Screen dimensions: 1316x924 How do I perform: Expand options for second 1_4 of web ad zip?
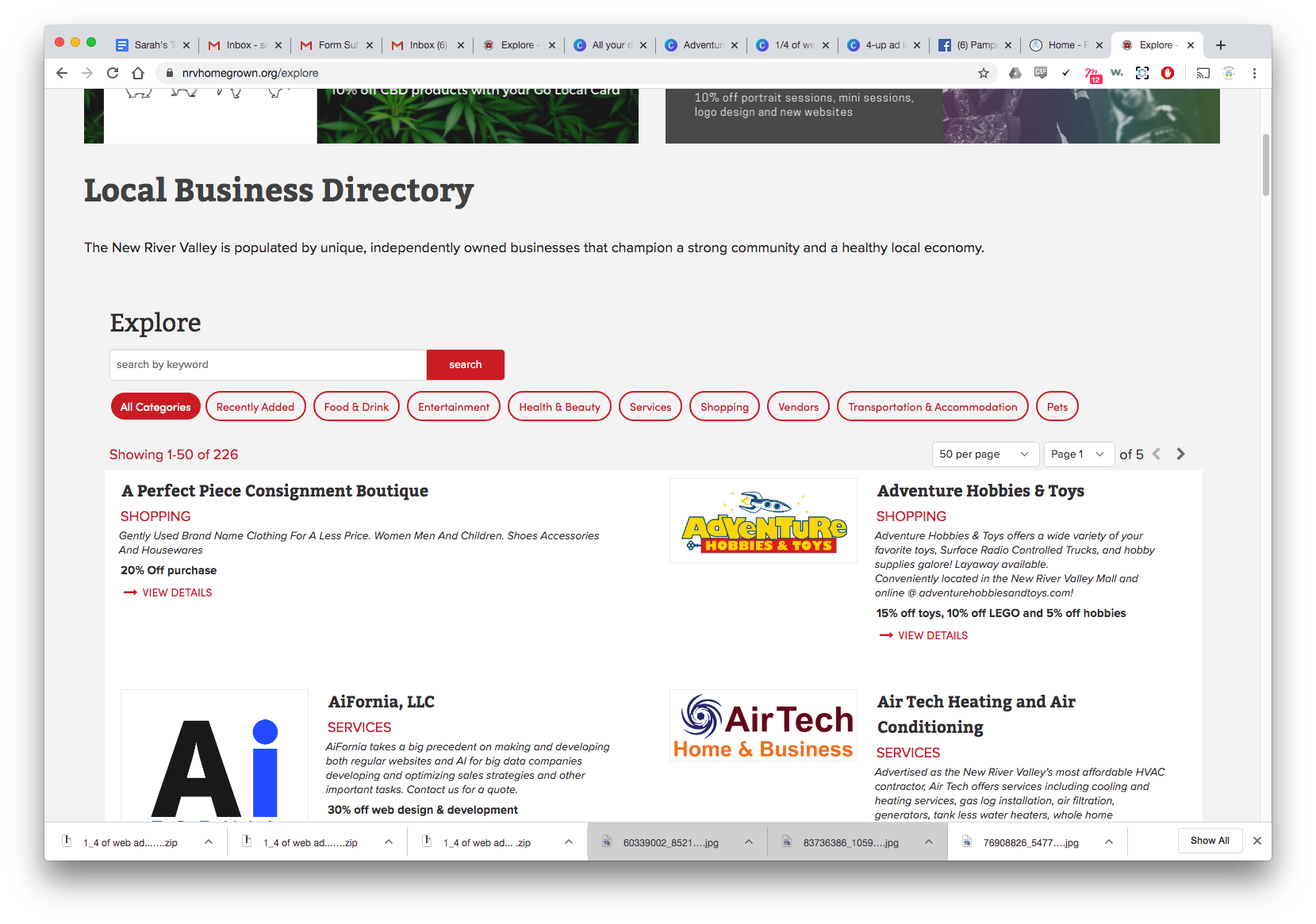click(389, 842)
